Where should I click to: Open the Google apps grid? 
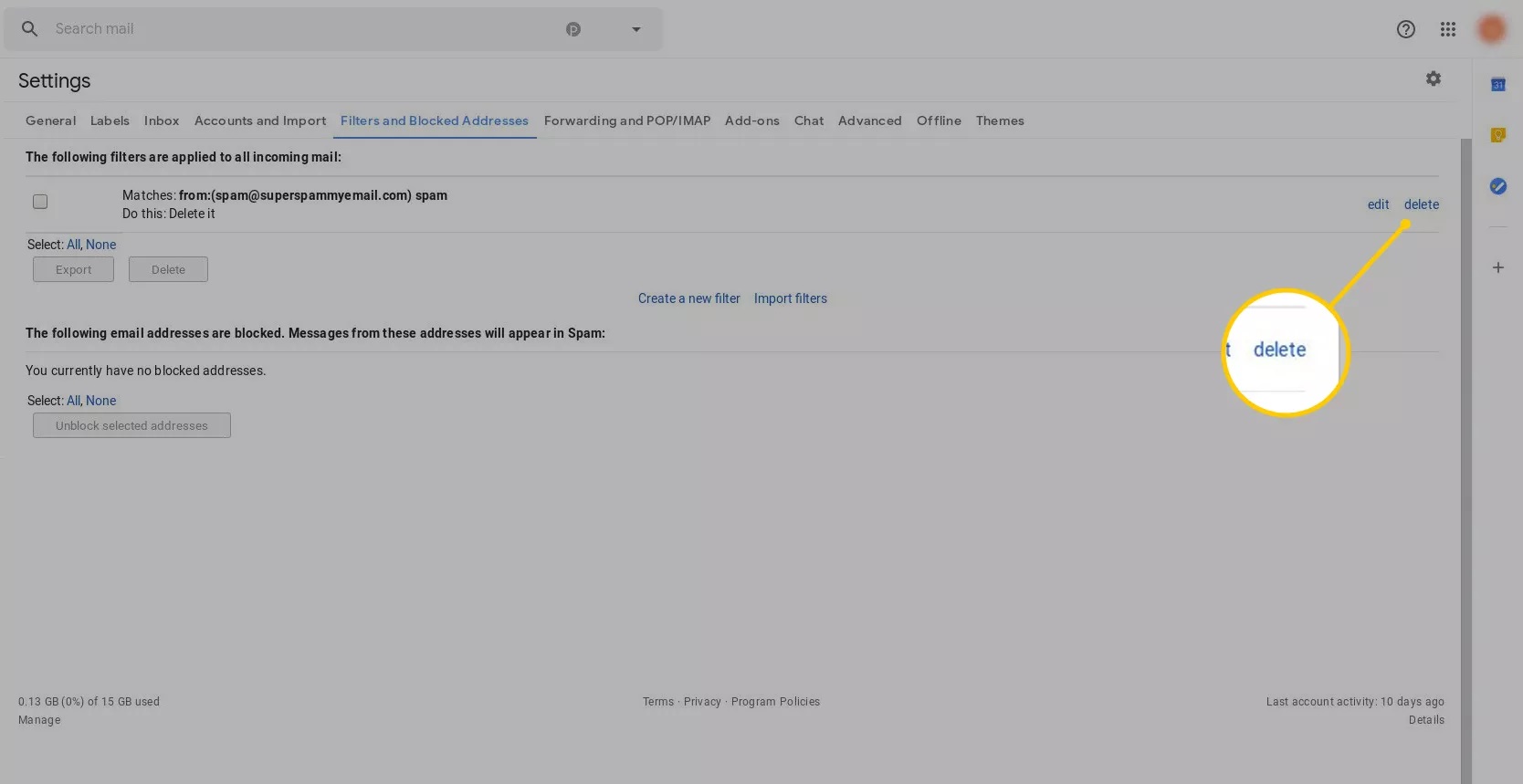(x=1447, y=29)
